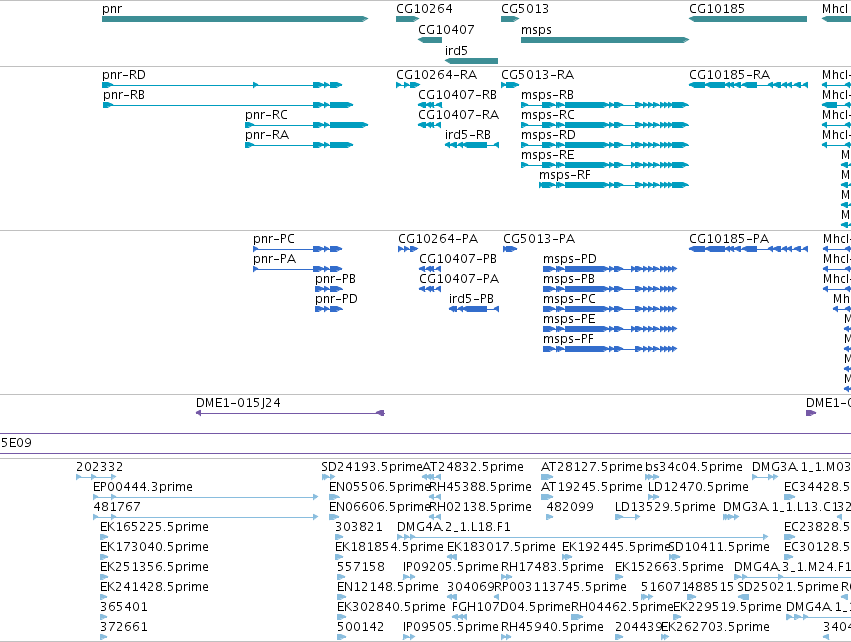Select the CG10407 gene feature
The width and height of the screenshot is (851, 642).
pos(430,40)
